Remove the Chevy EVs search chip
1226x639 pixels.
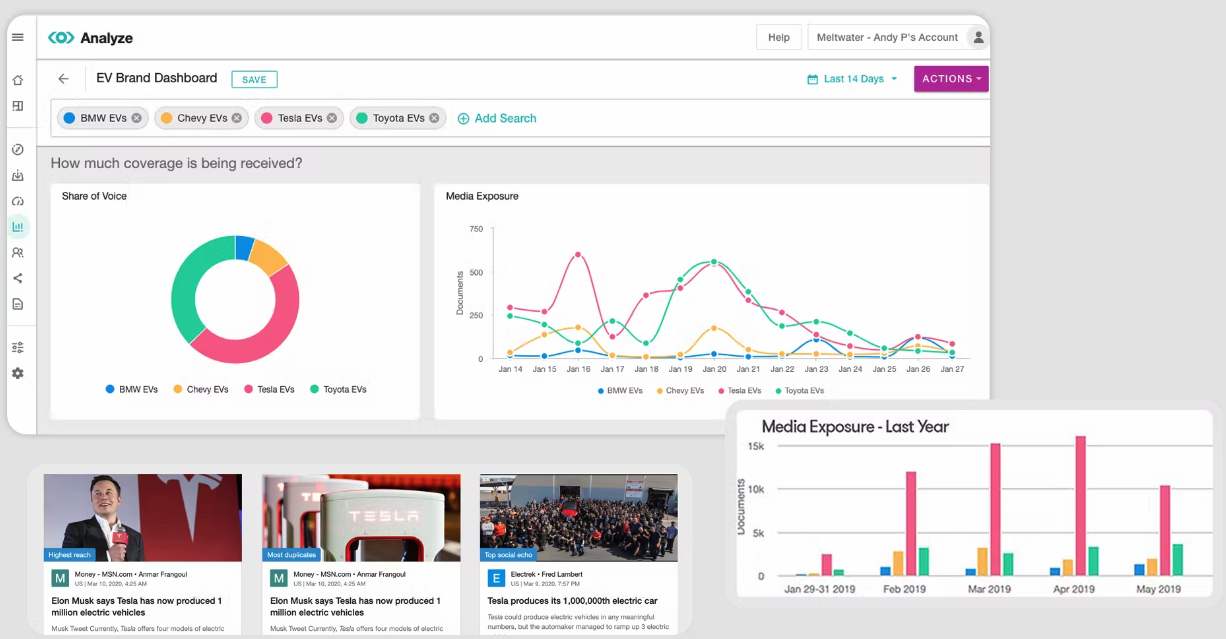point(237,118)
